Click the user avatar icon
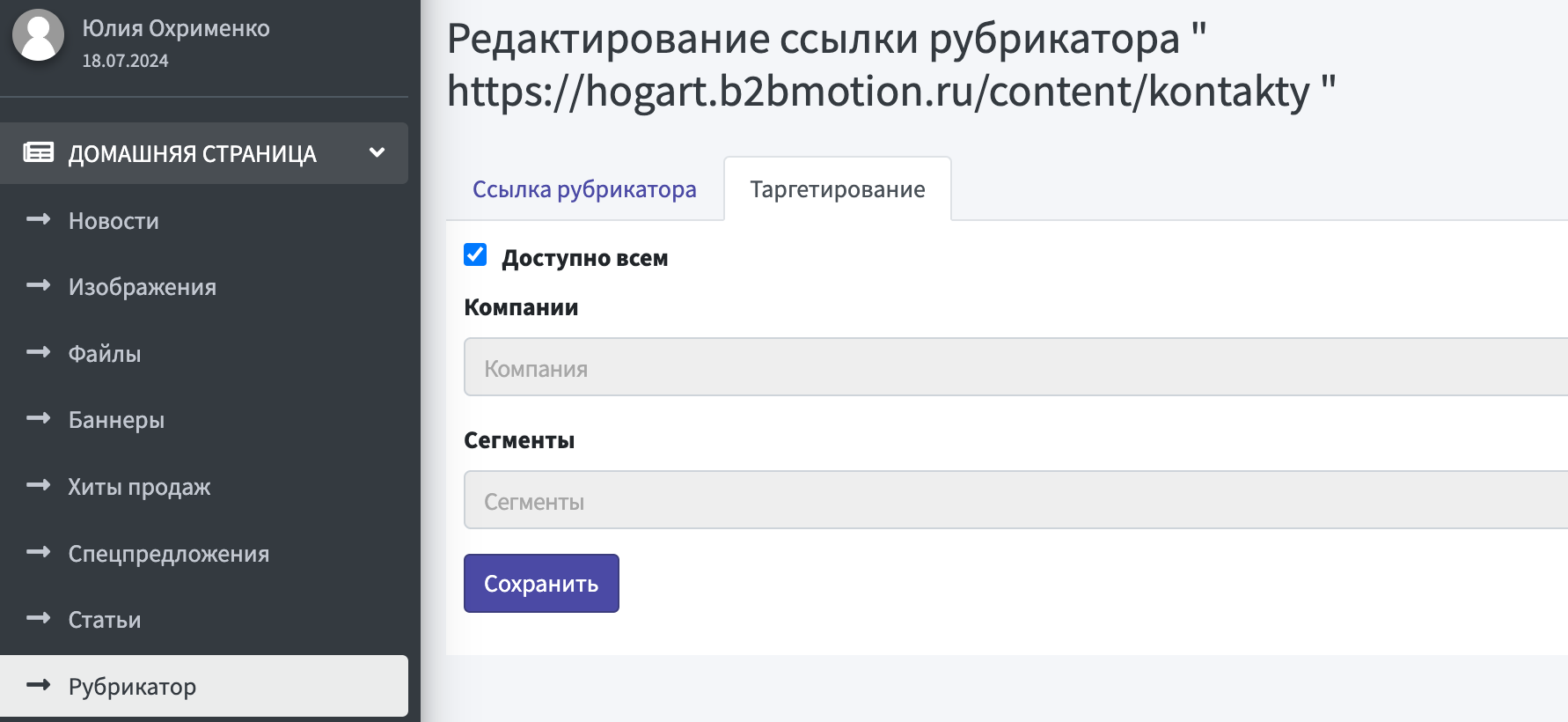Viewport: 1568px width, 722px height. click(x=38, y=35)
